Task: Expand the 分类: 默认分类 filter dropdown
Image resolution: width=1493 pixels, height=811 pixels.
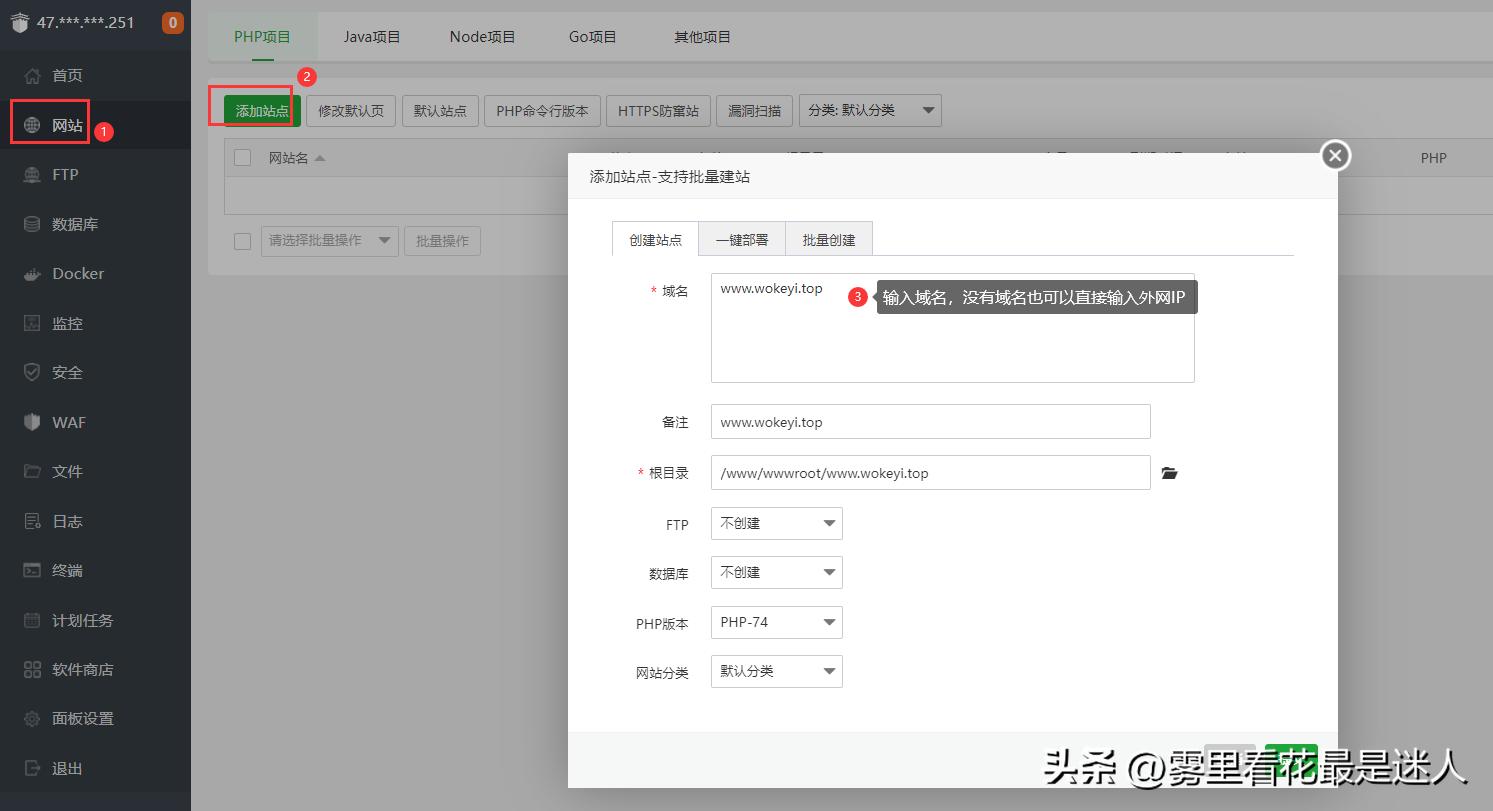Action: (869, 111)
